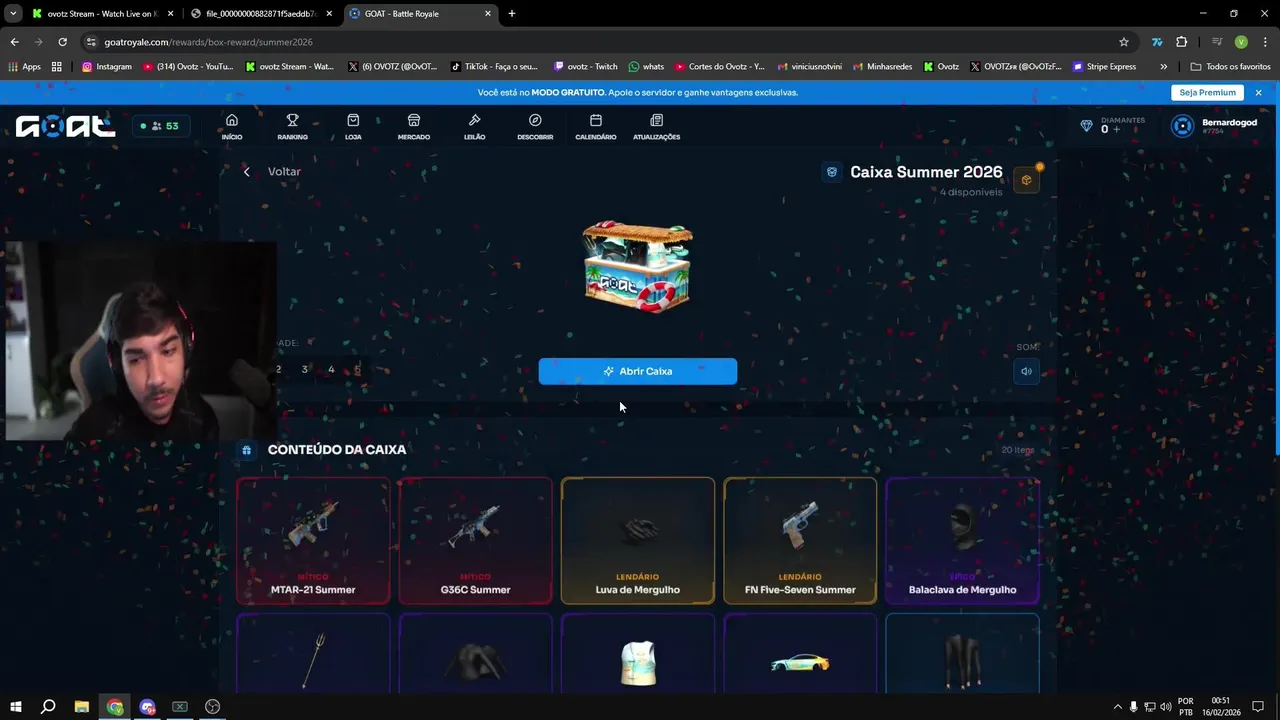Expand the hidden bookmarks chevron
1280x720 pixels.
(1163, 67)
